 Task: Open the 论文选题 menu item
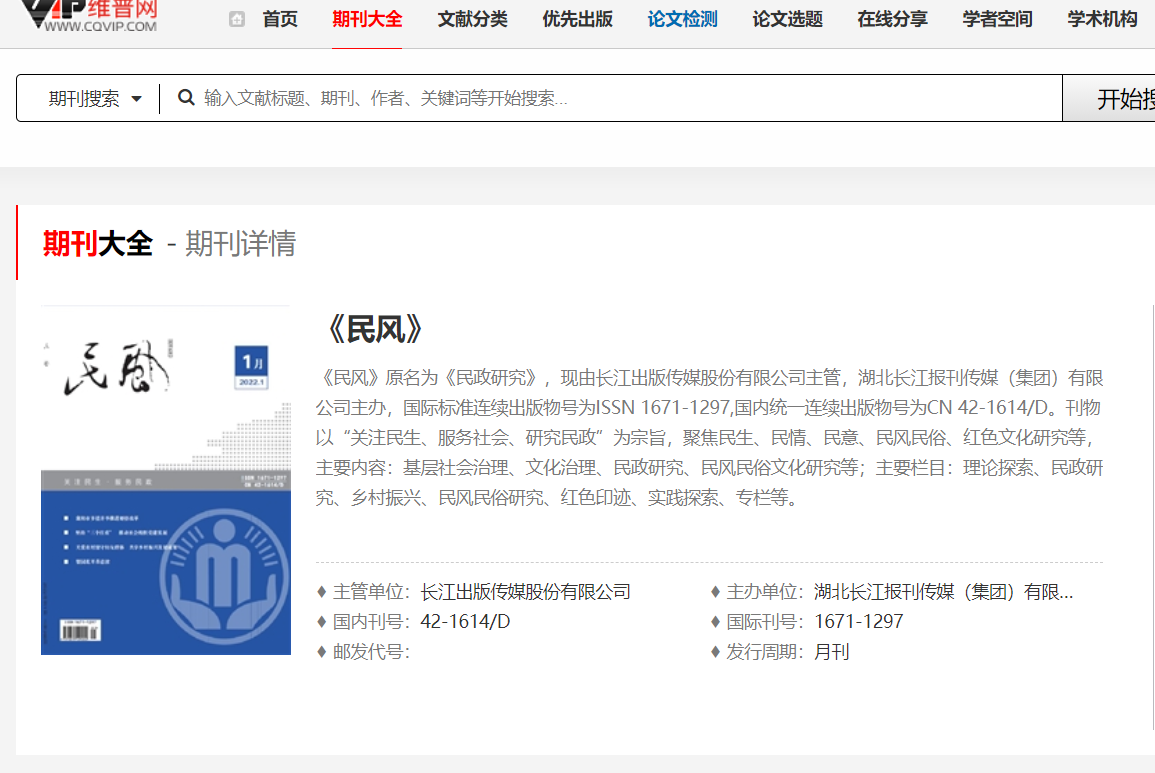coord(787,19)
